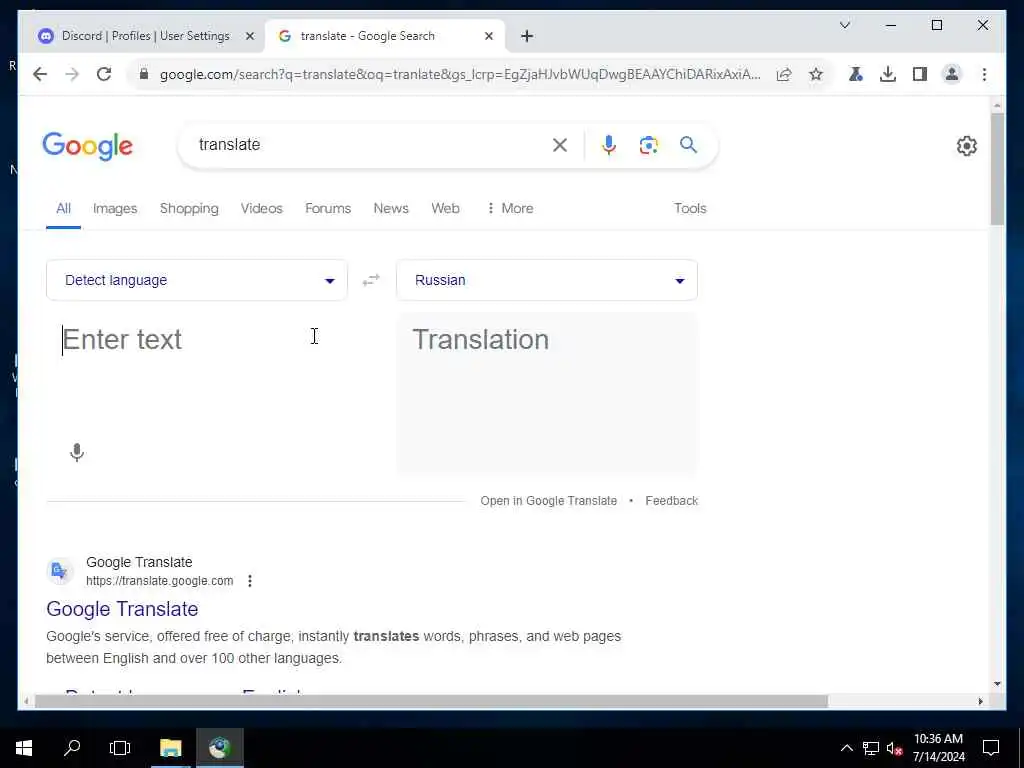Open Google Lens image search
This screenshot has height=768, width=1024.
pyautogui.click(x=648, y=145)
